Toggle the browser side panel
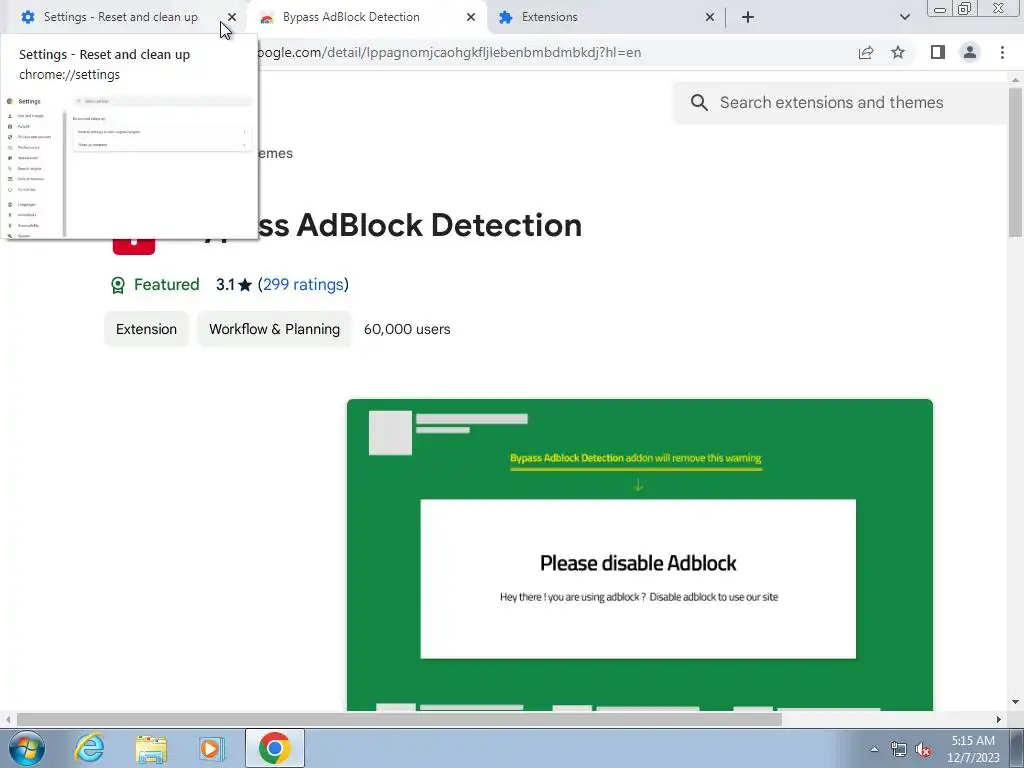Viewport: 1024px width, 768px height. coord(938,52)
